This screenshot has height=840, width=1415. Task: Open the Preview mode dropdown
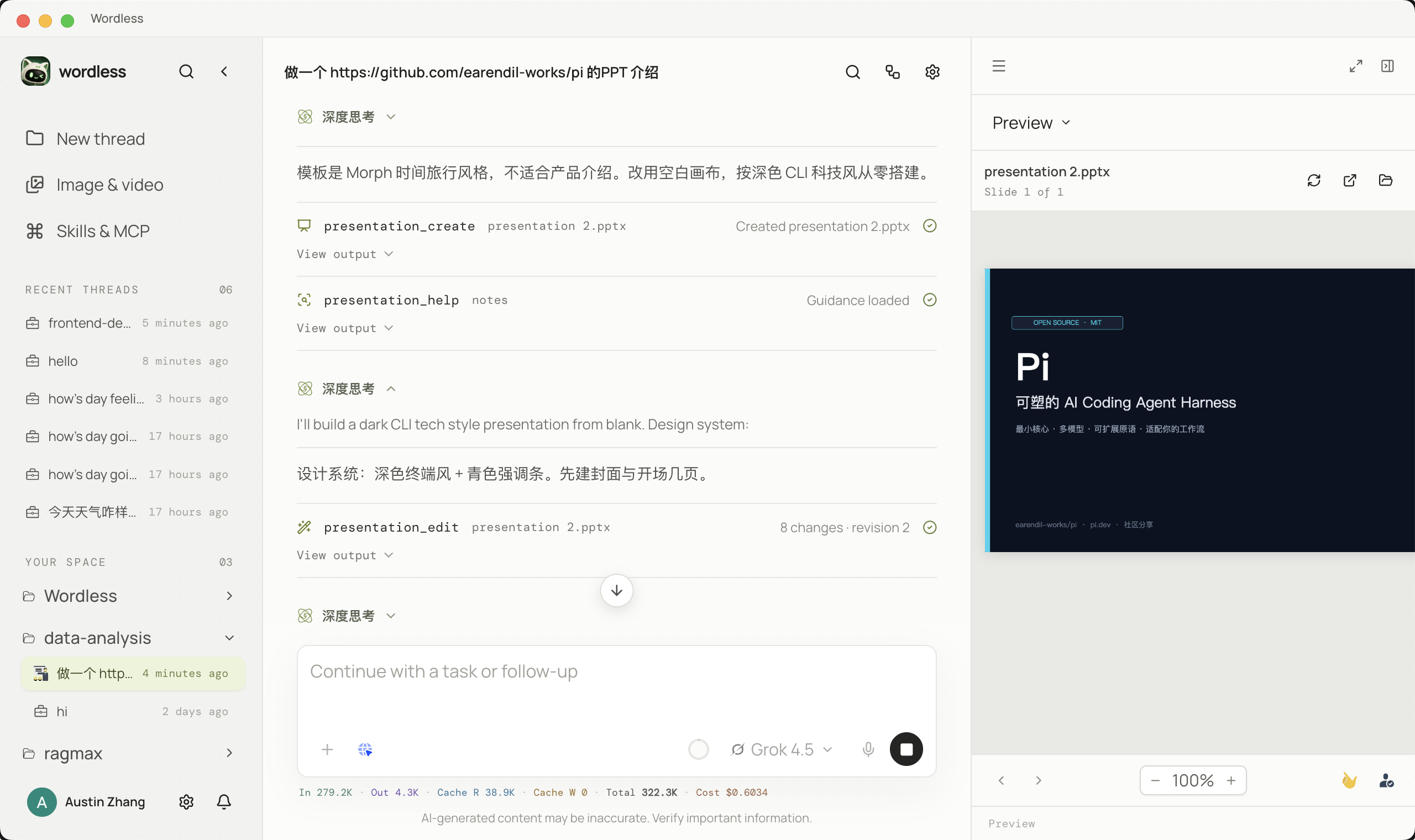click(x=1031, y=123)
